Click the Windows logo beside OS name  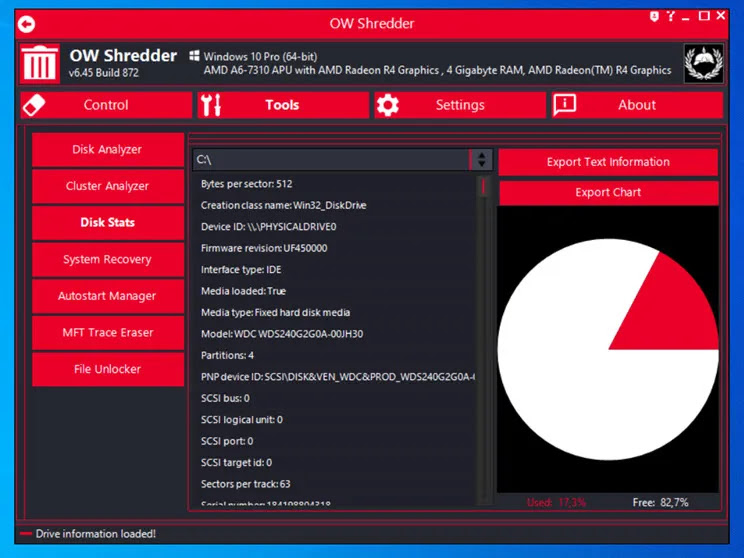pos(194,56)
